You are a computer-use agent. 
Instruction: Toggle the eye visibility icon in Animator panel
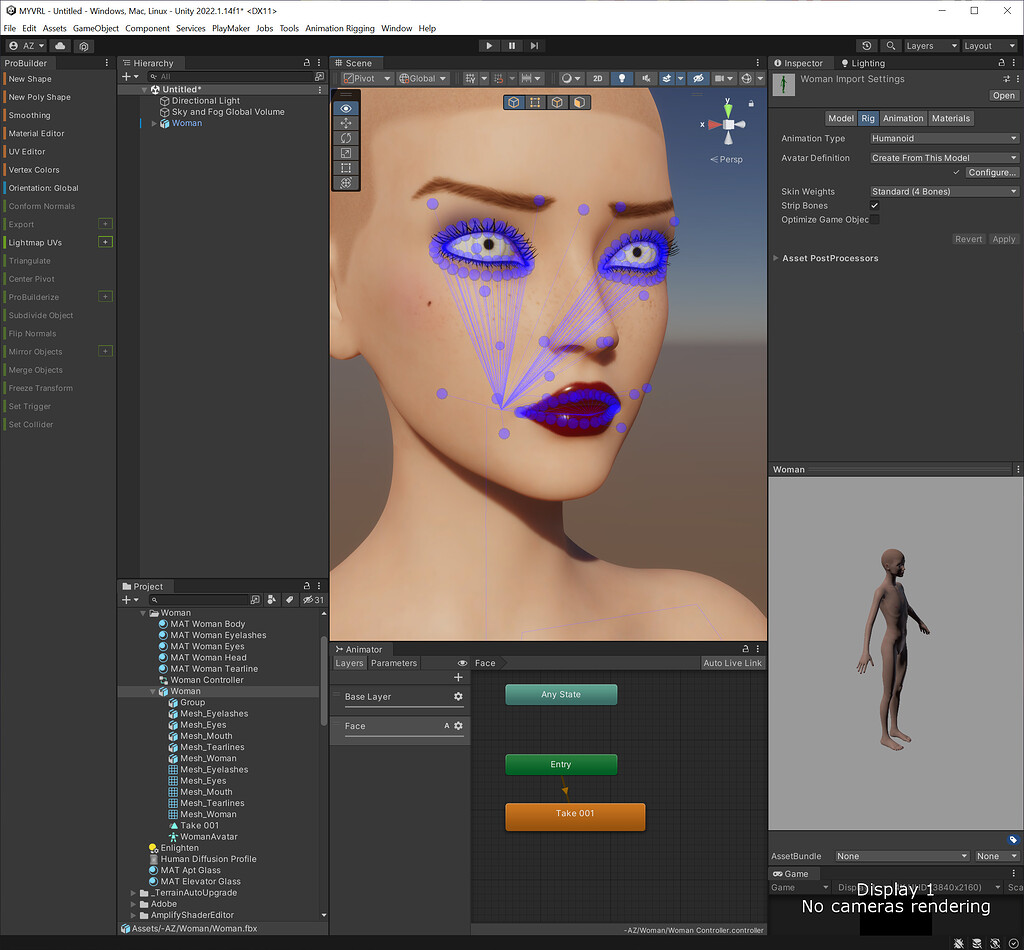[x=461, y=663]
